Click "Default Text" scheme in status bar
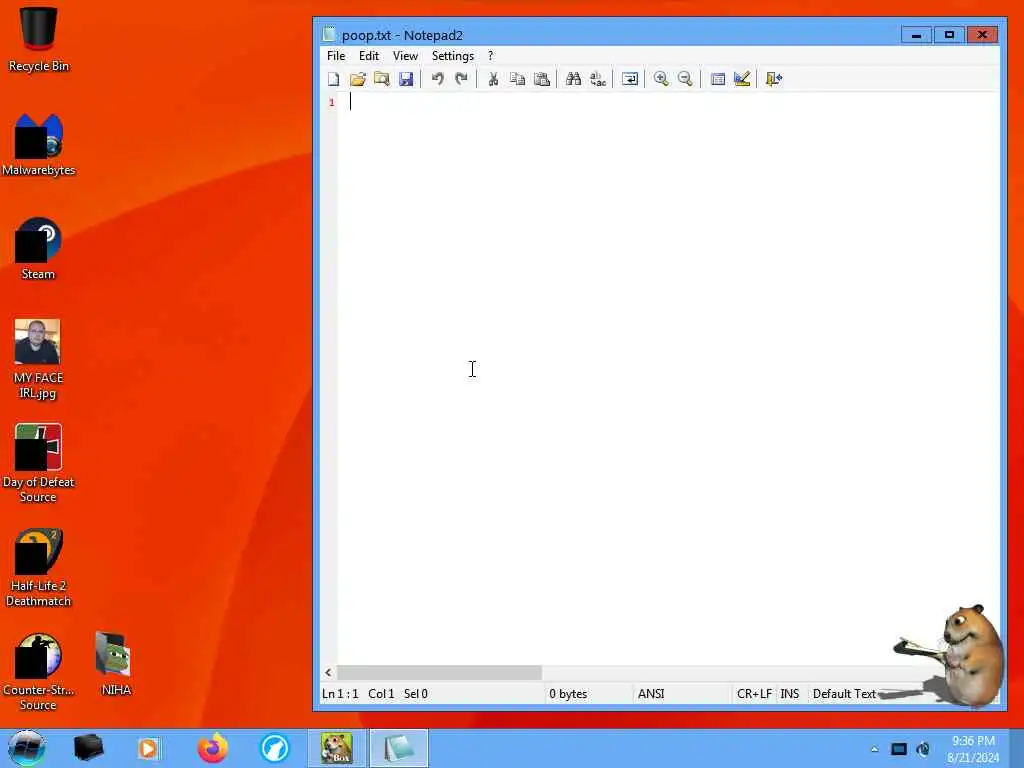The width and height of the screenshot is (1024, 768). click(844, 694)
